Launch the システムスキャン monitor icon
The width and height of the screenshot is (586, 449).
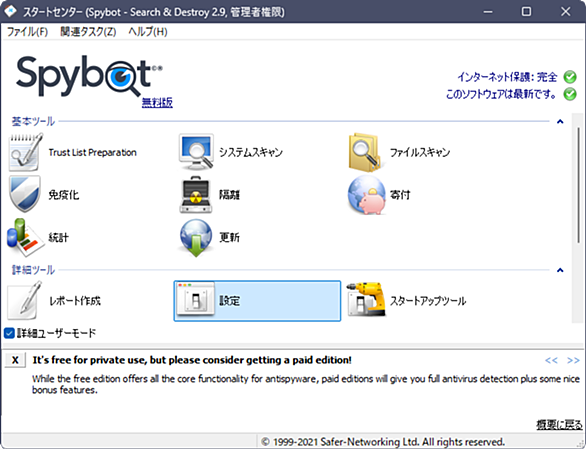click(x=197, y=152)
